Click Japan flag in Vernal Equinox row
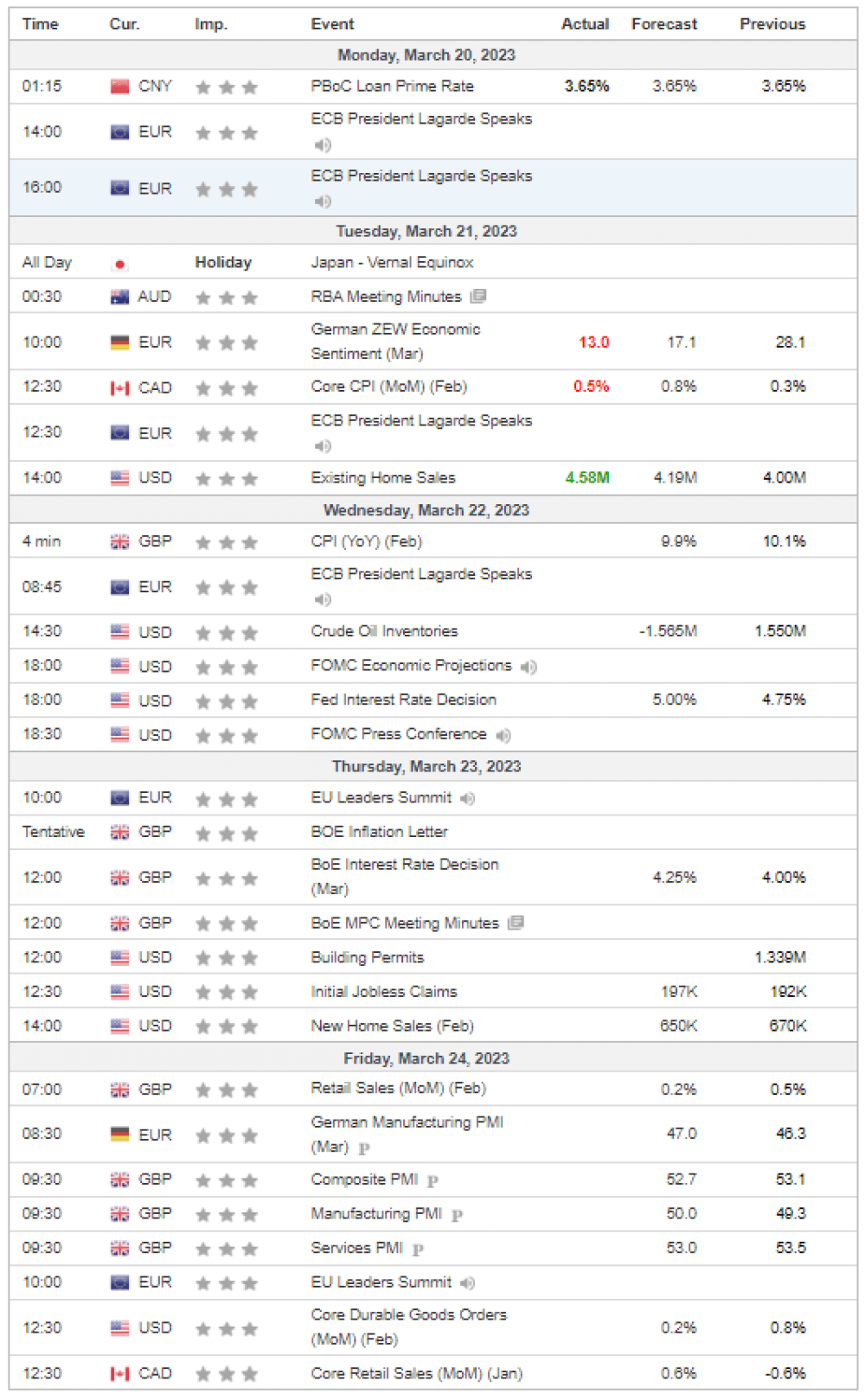This screenshot has height=1400, width=865. (x=120, y=264)
